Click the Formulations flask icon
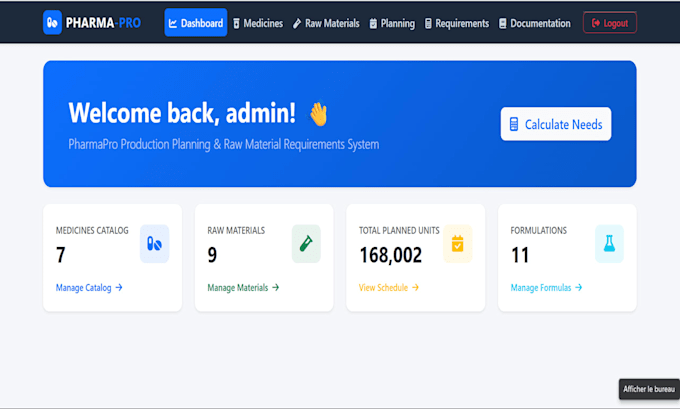Viewport: 680px width, 409px height. pos(609,244)
